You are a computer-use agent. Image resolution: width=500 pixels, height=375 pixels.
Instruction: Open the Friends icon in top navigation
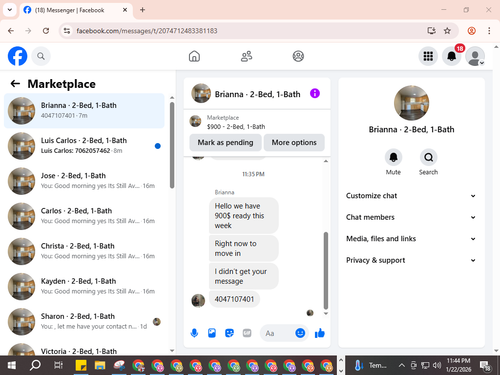[247, 56]
